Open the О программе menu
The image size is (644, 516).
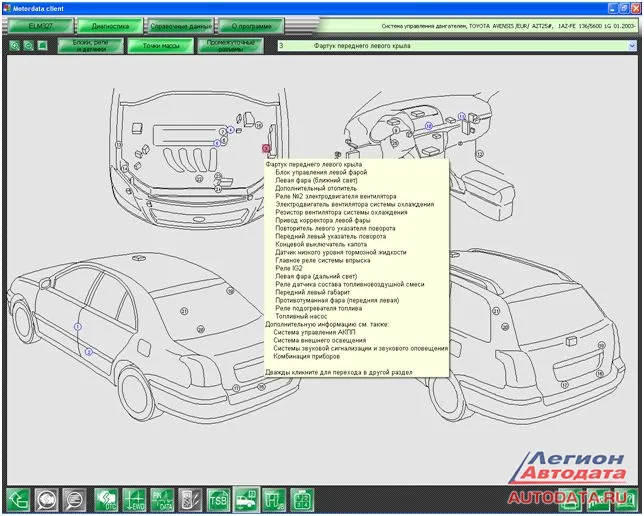(251, 26)
